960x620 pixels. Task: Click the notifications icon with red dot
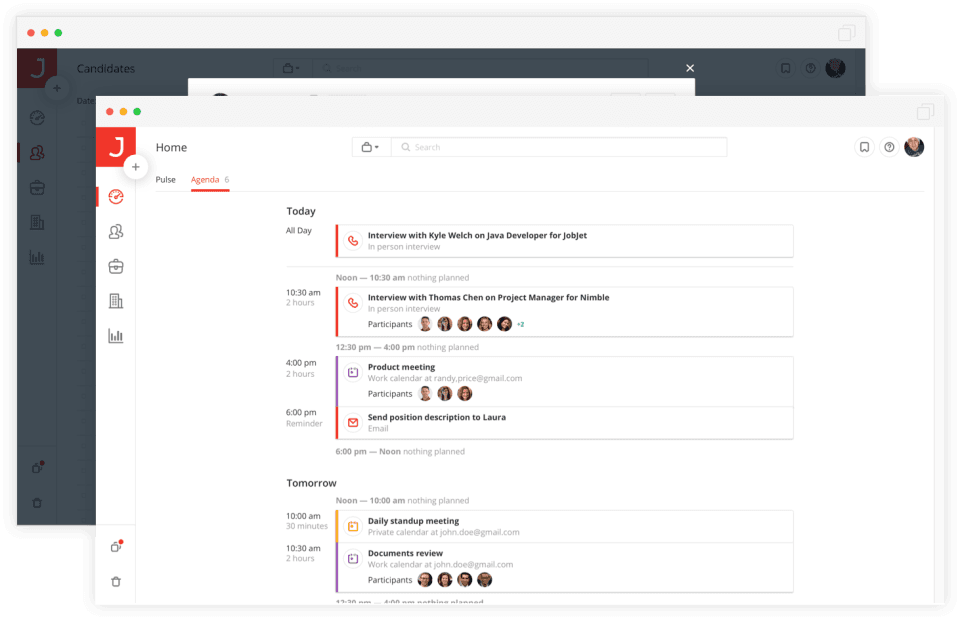[116, 546]
